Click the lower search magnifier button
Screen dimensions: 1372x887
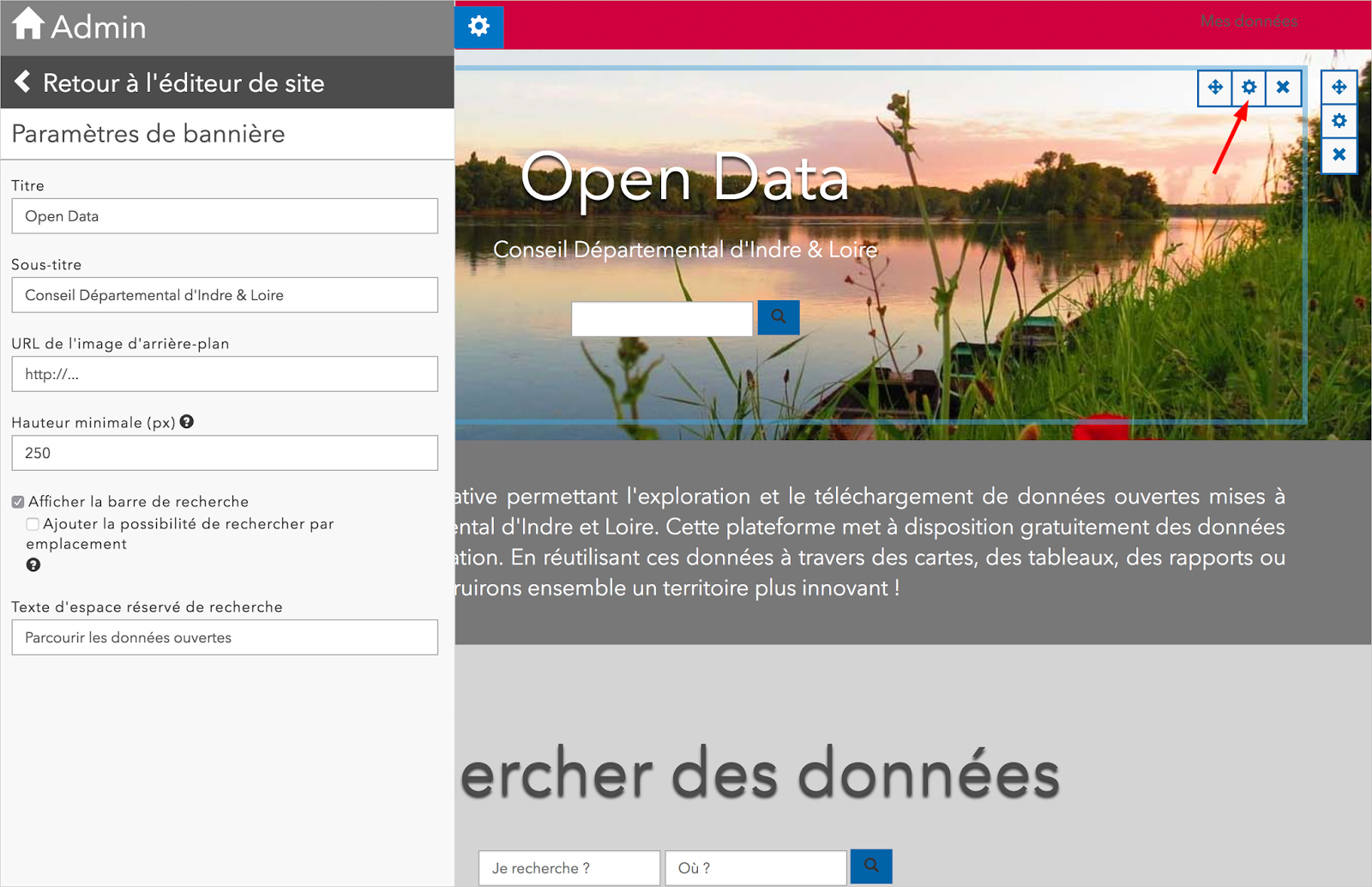point(871,866)
